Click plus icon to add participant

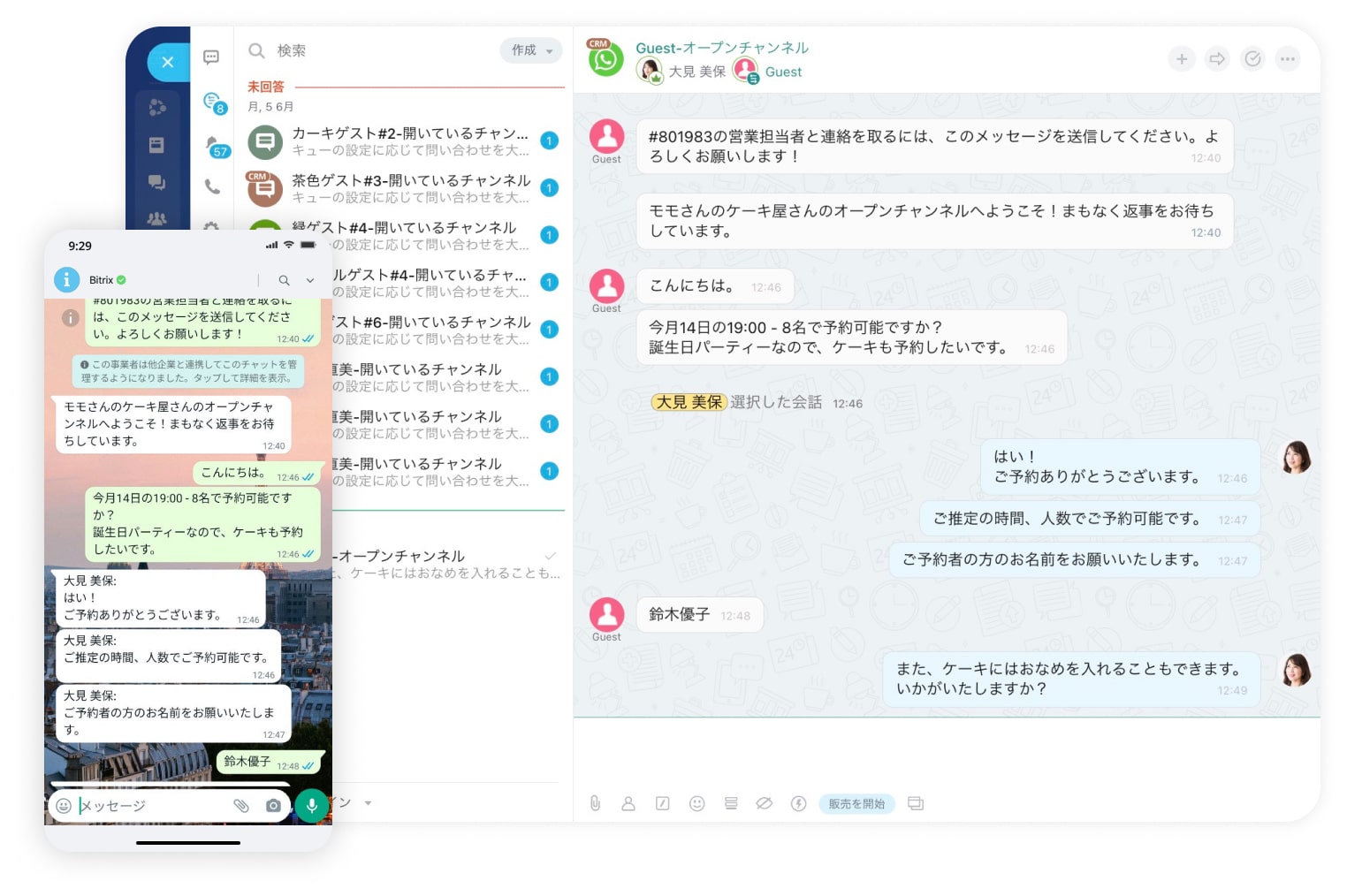point(1182,59)
